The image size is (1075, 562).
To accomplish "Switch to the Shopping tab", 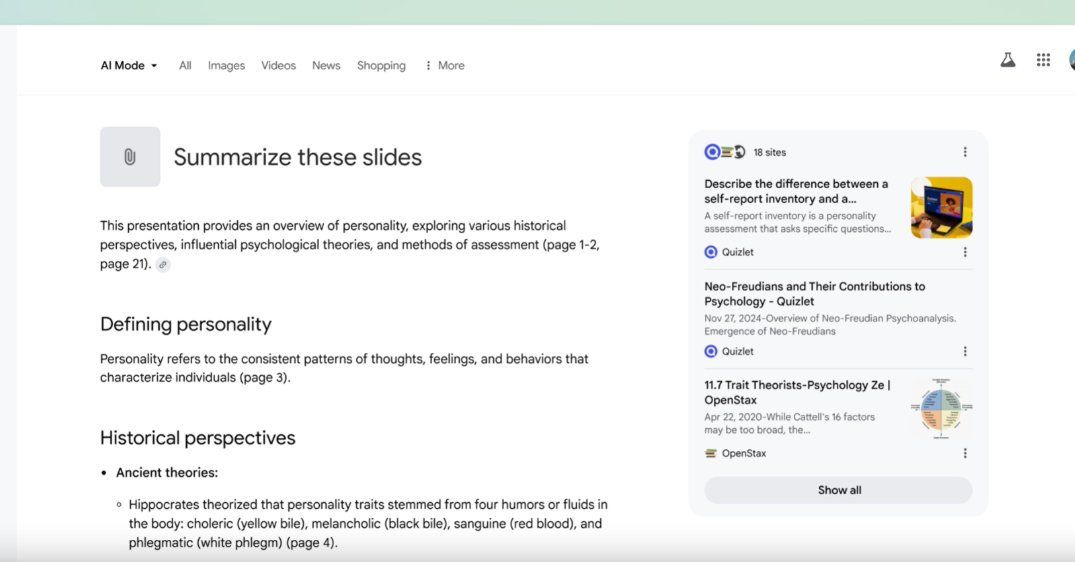I will tap(381, 66).
